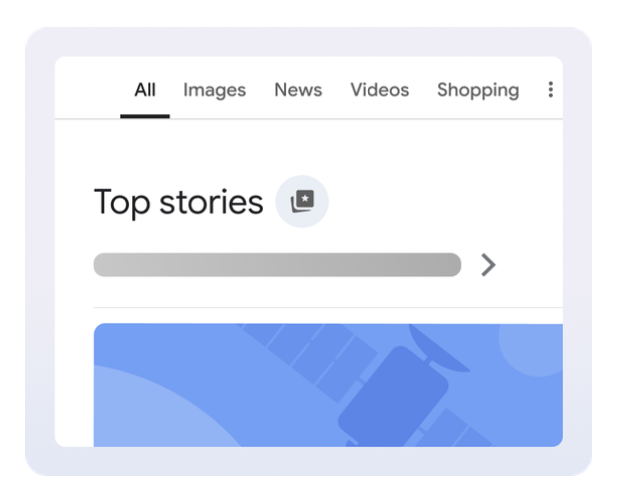620x504 pixels.
Task: Open the News tab
Action: [298, 90]
